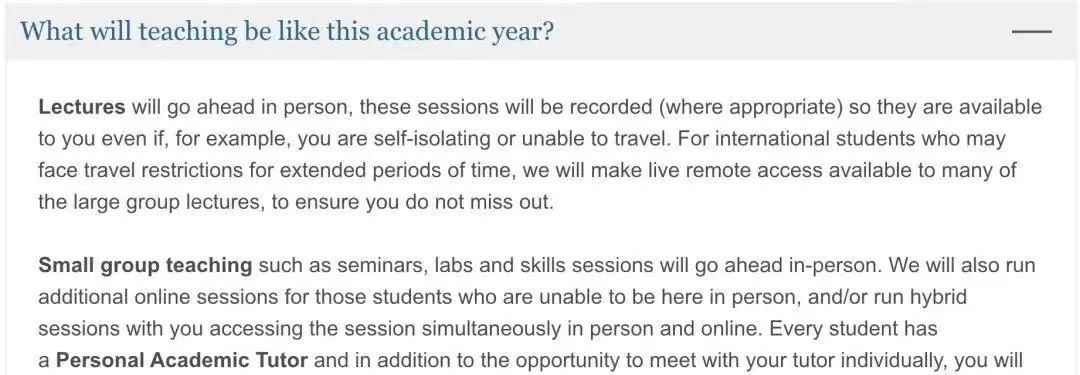The image size is (1080, 375).
Task: Click the bold 'Personal Academic Tutor' text
Action: click(x=182, y=361)
